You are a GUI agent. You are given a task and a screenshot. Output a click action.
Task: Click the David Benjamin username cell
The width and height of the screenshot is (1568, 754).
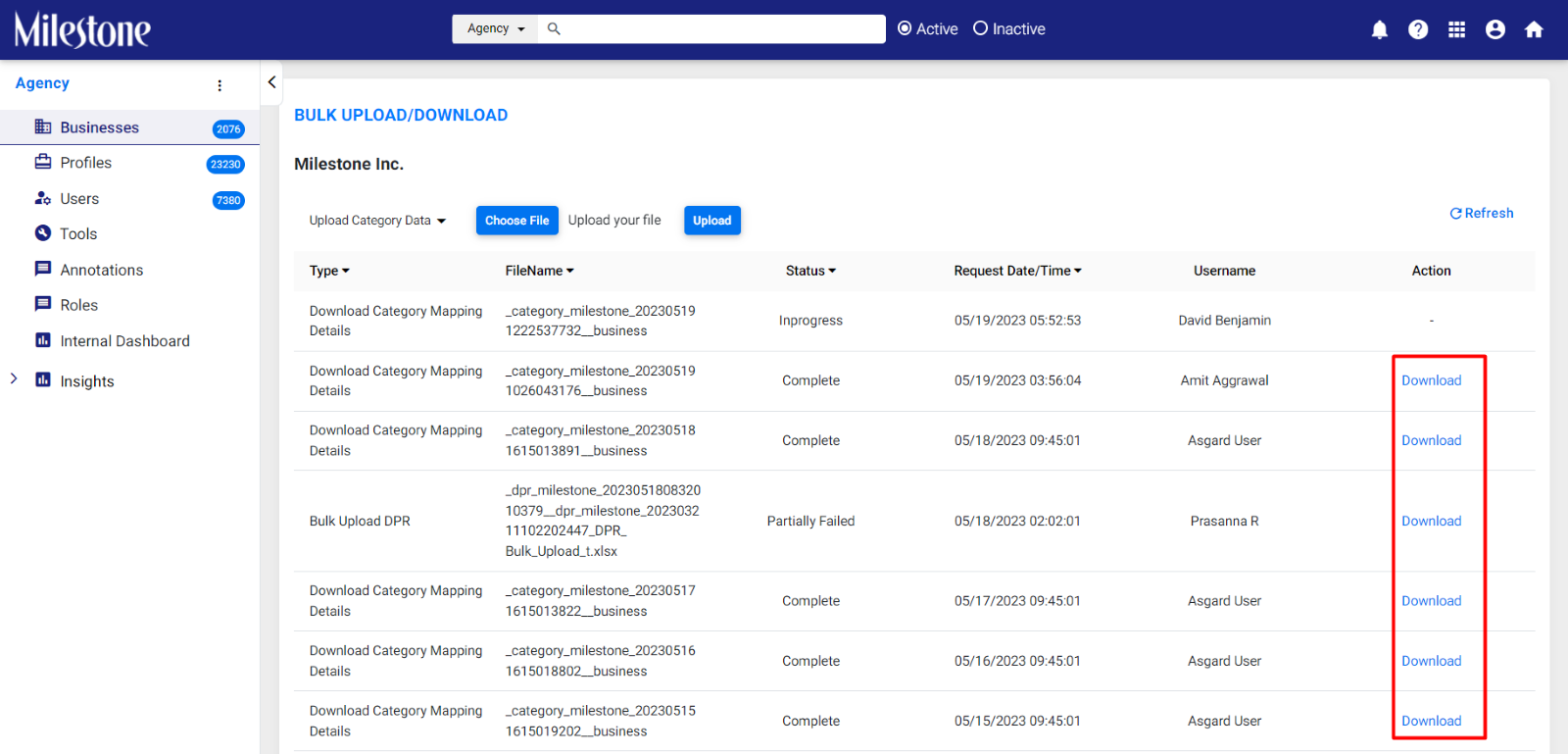tap(1224, 321)
